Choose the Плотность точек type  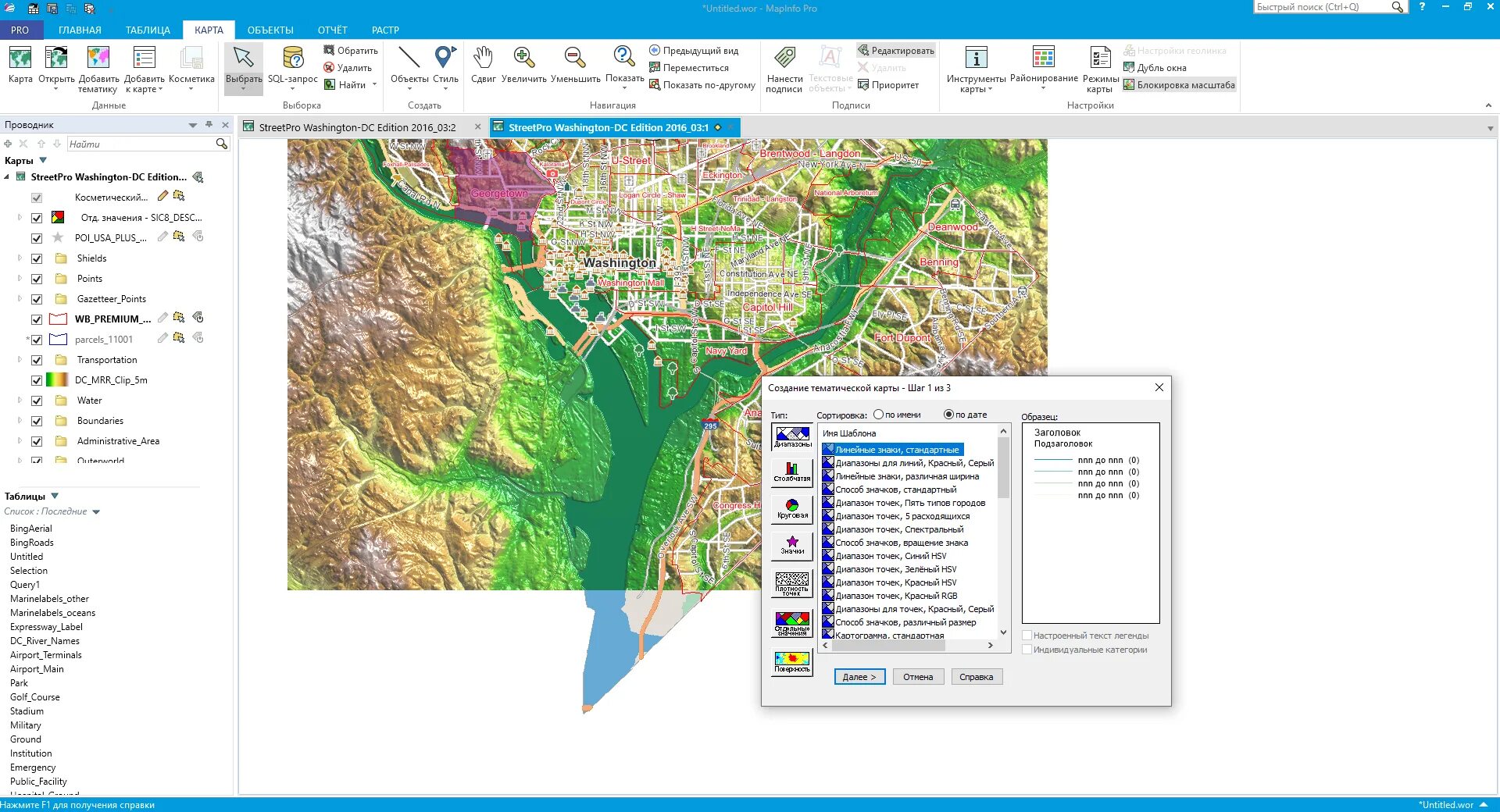[792, 583]
